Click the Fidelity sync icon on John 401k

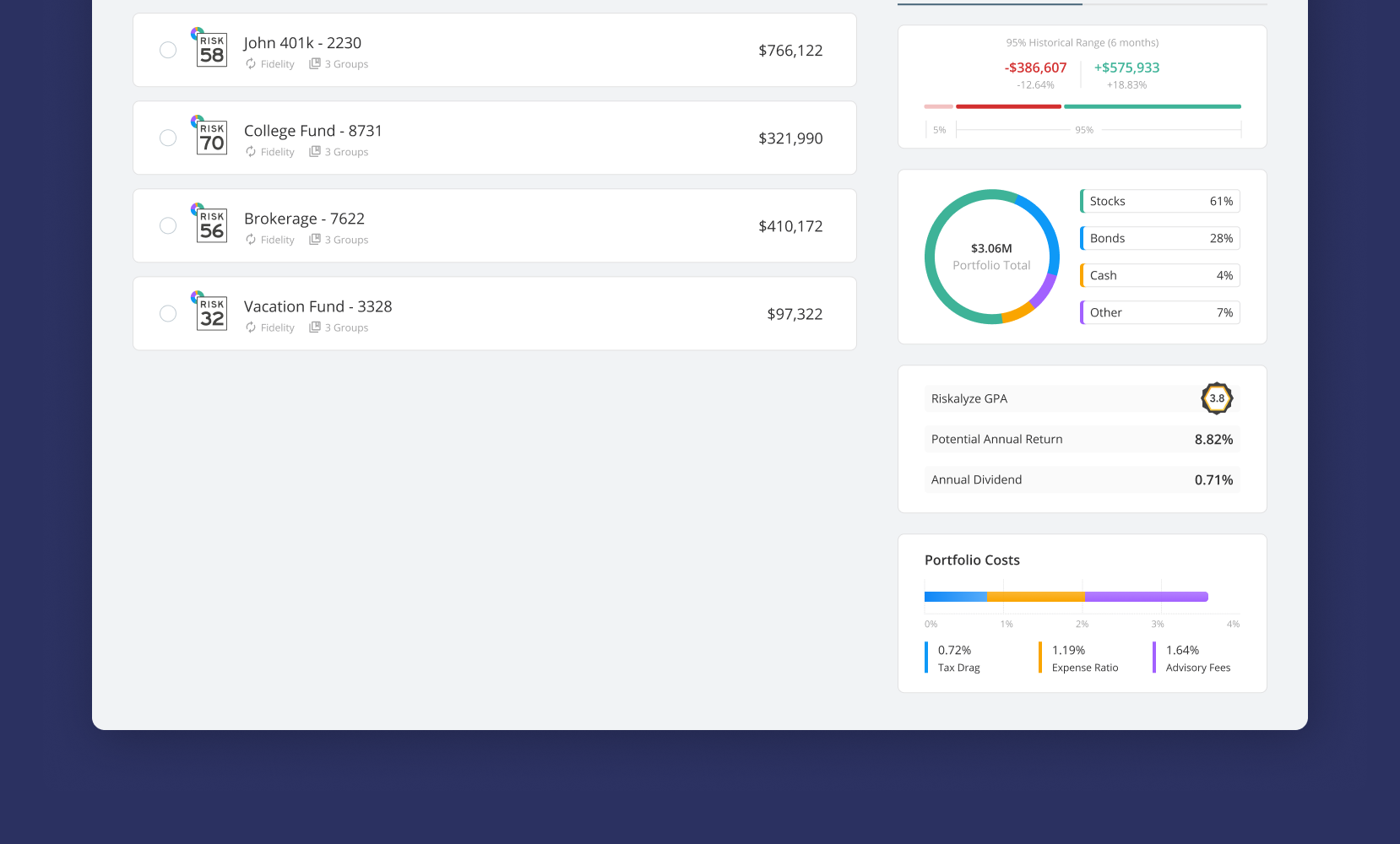coord(250,63)
